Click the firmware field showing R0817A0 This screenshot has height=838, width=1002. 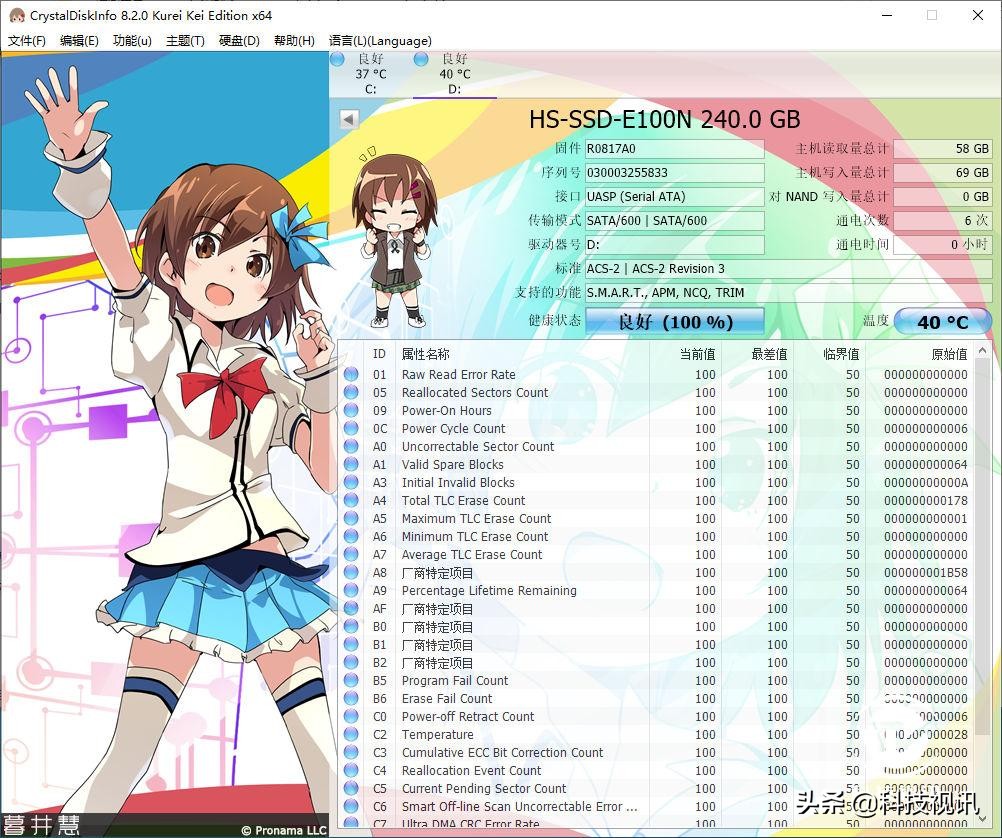point(674,149)
